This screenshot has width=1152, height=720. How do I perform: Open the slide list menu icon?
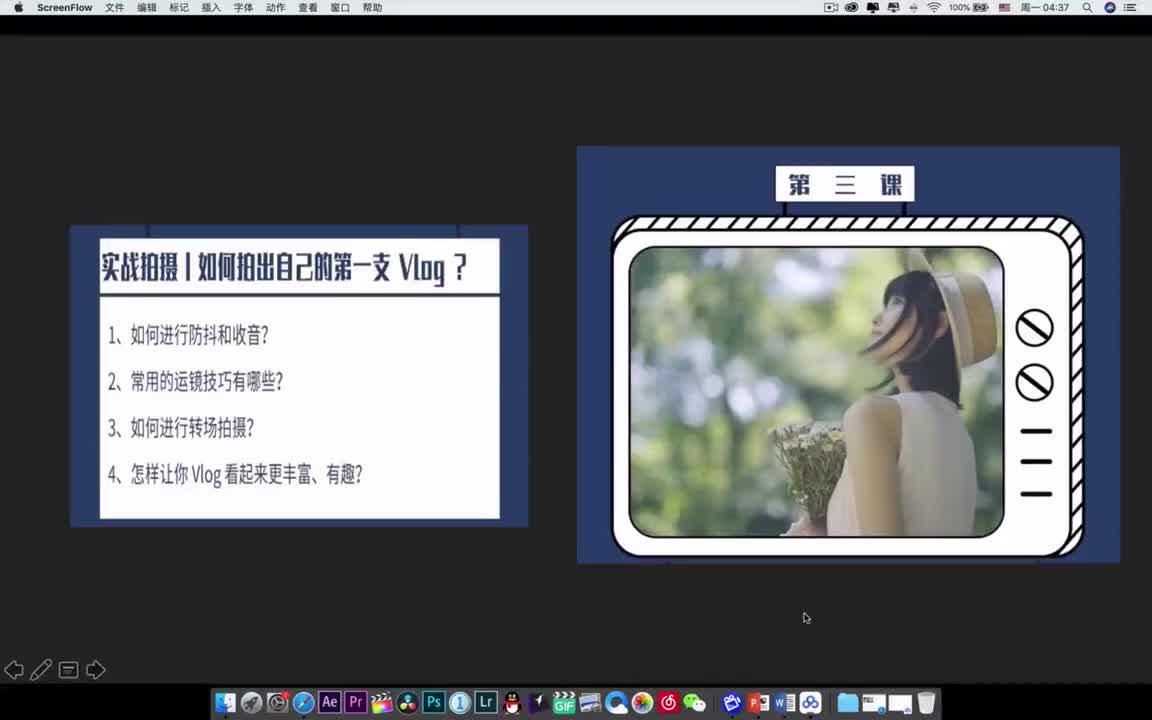pyautogui.click(x=68, y=670)
